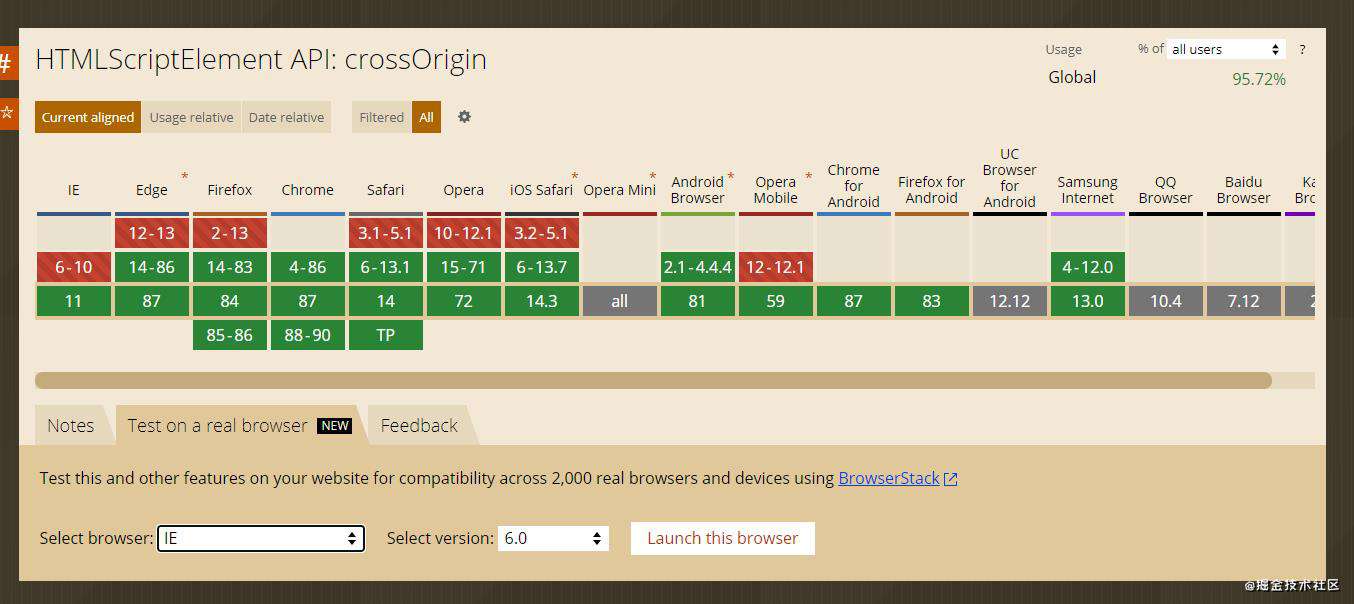Image resolution: width=1354 pixels, height=604 pixels.
Task: Click the Chrome column header
Action: pos(308,190)
